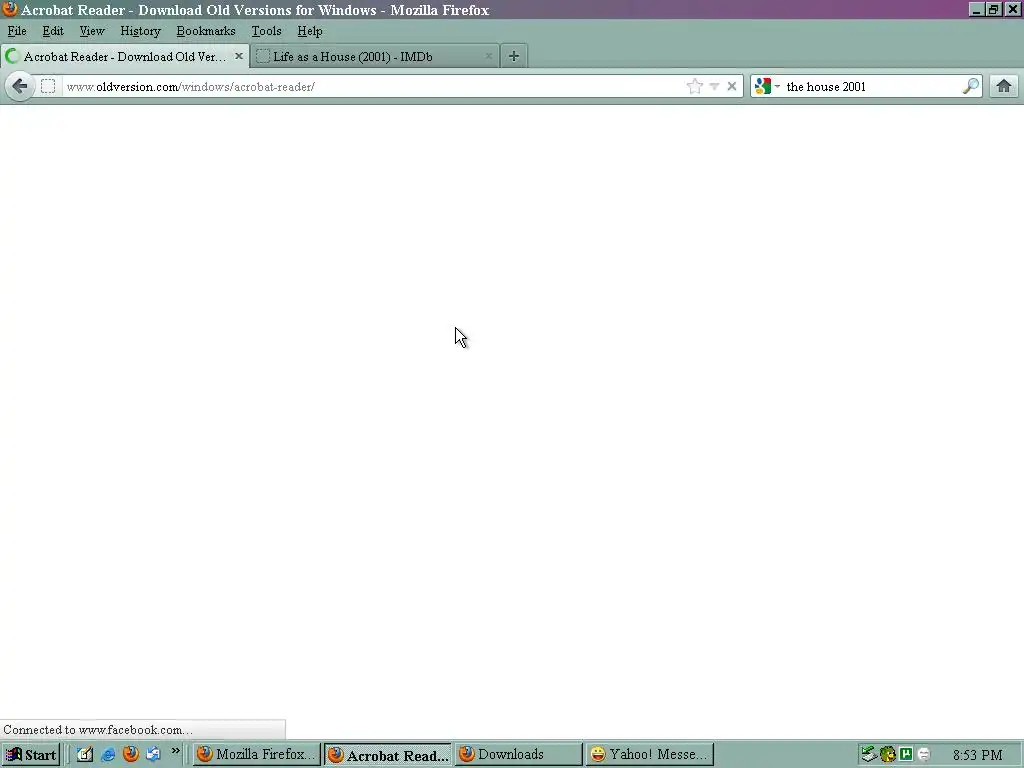The height and width of the screenshot is (768, 1024).
Task: Open the Bookmarks menu
Action: pos(206,31)
